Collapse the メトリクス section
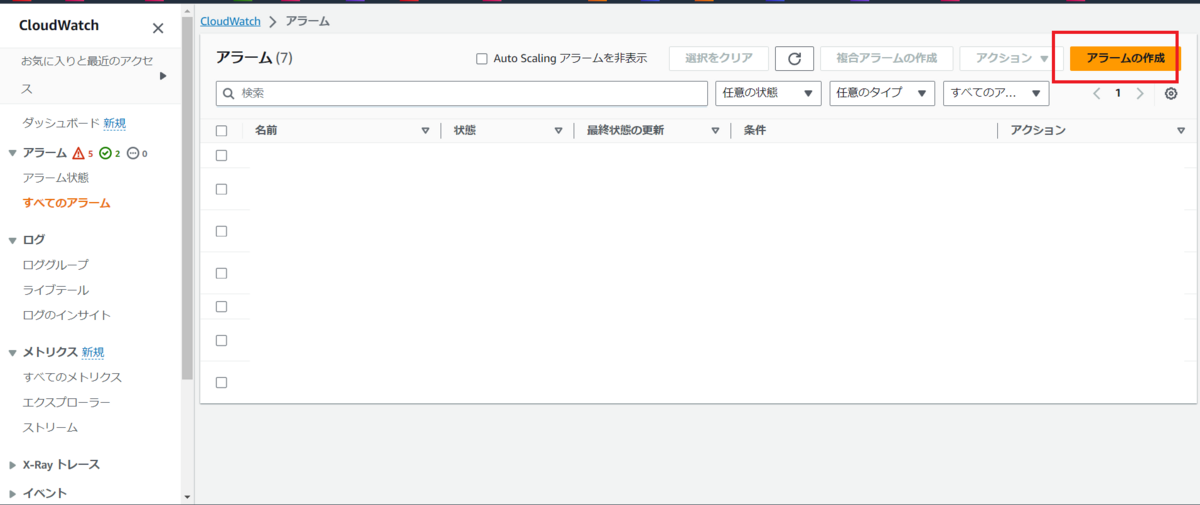 click(x=13, y=352)
